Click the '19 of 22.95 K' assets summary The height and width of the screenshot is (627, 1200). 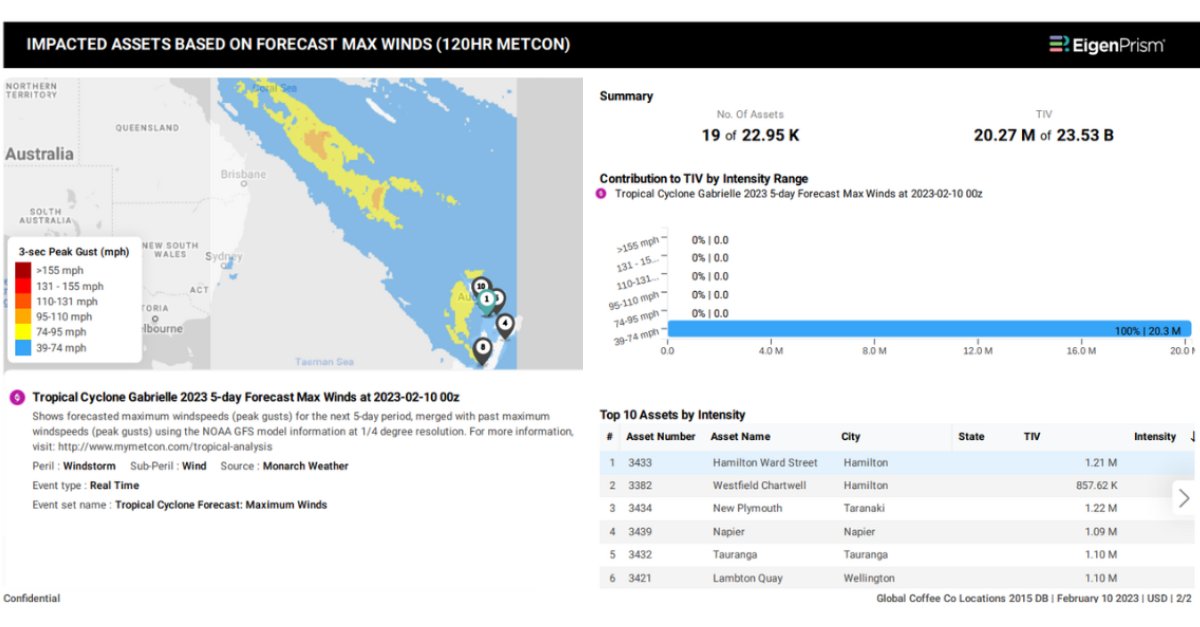click(750, 135)
